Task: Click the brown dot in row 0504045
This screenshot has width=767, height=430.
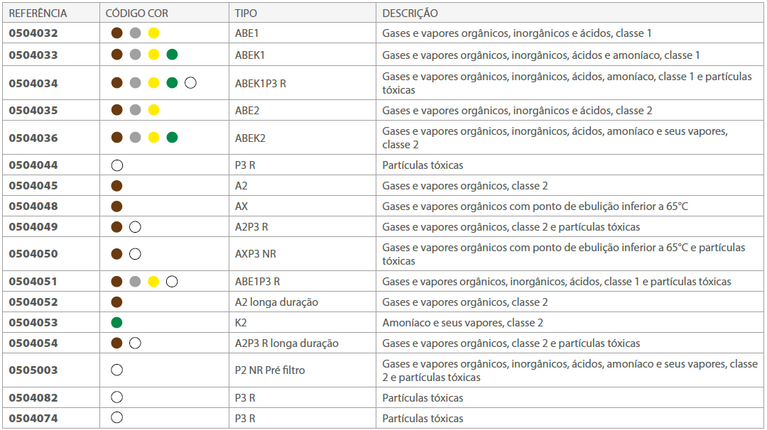Action: tap(116, 186)
